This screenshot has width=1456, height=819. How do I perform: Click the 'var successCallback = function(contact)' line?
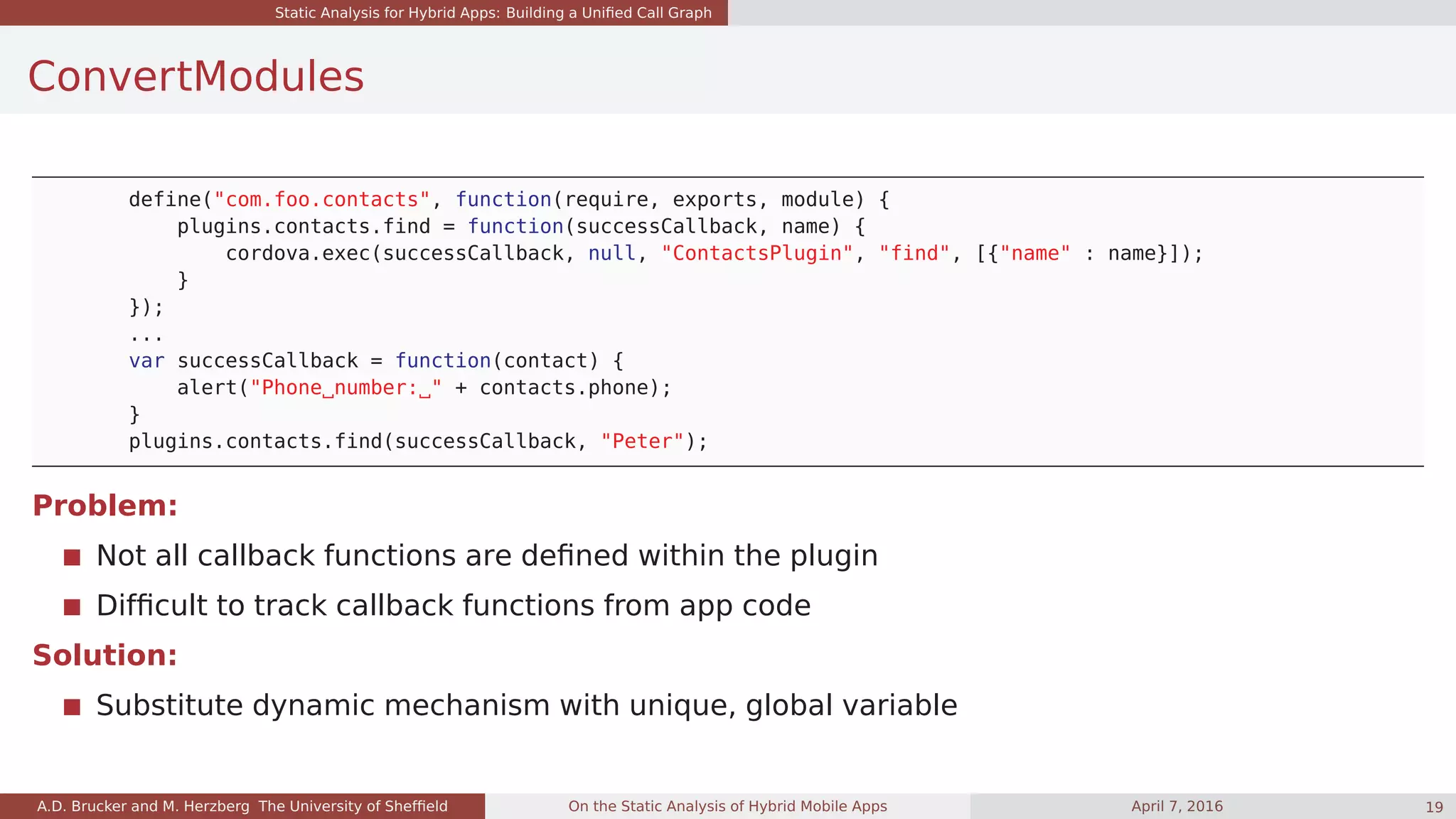click(x=376, y=361)
